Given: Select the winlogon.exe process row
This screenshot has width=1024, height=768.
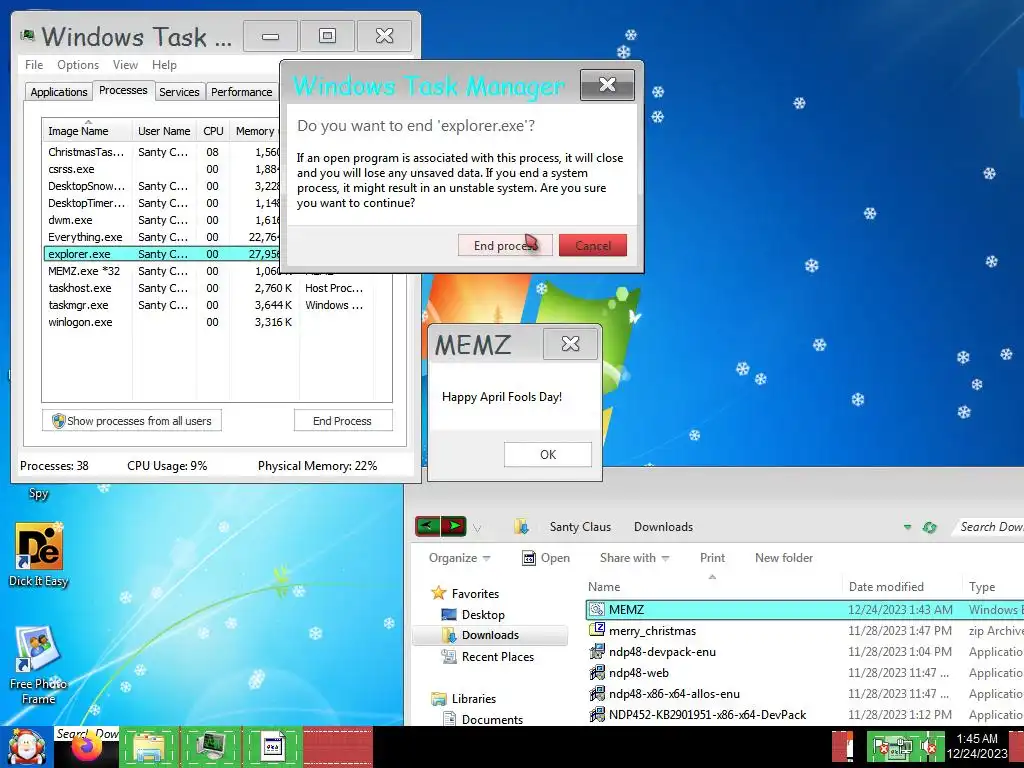Looking at the screenshot, I should [x=217, y=322].
